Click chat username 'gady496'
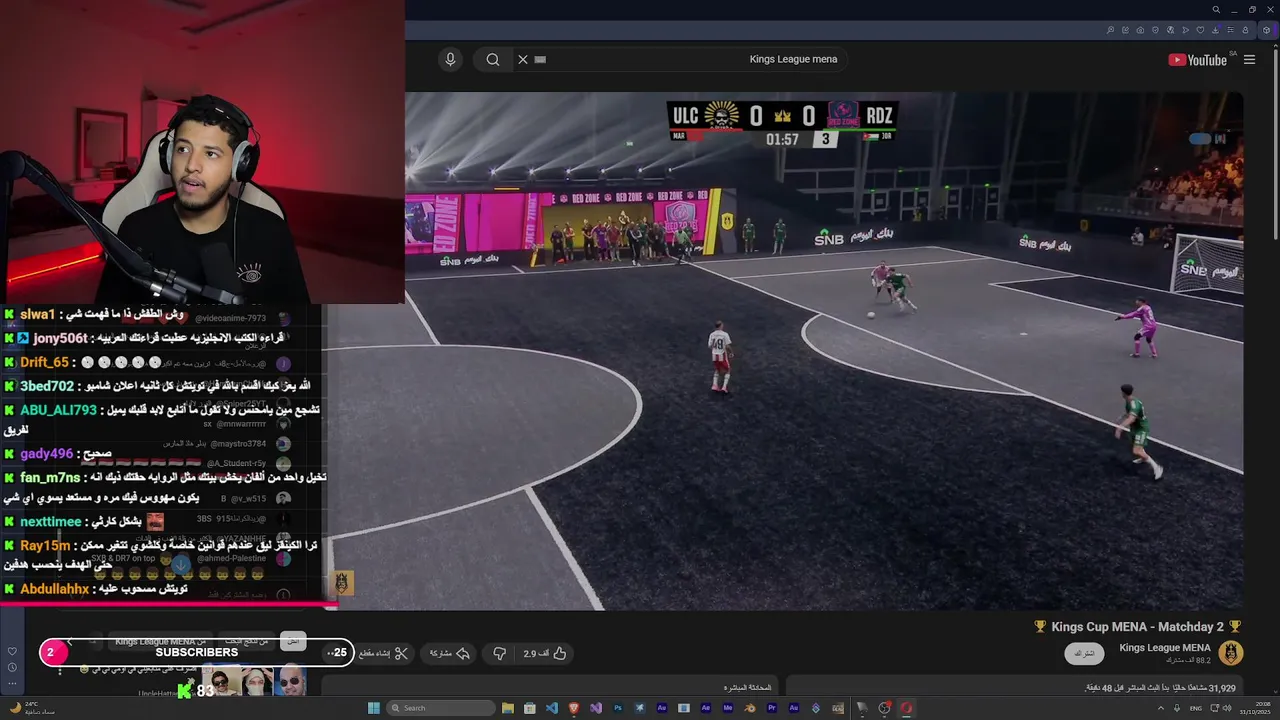The image size is (1280, 720). pos(46,454)
